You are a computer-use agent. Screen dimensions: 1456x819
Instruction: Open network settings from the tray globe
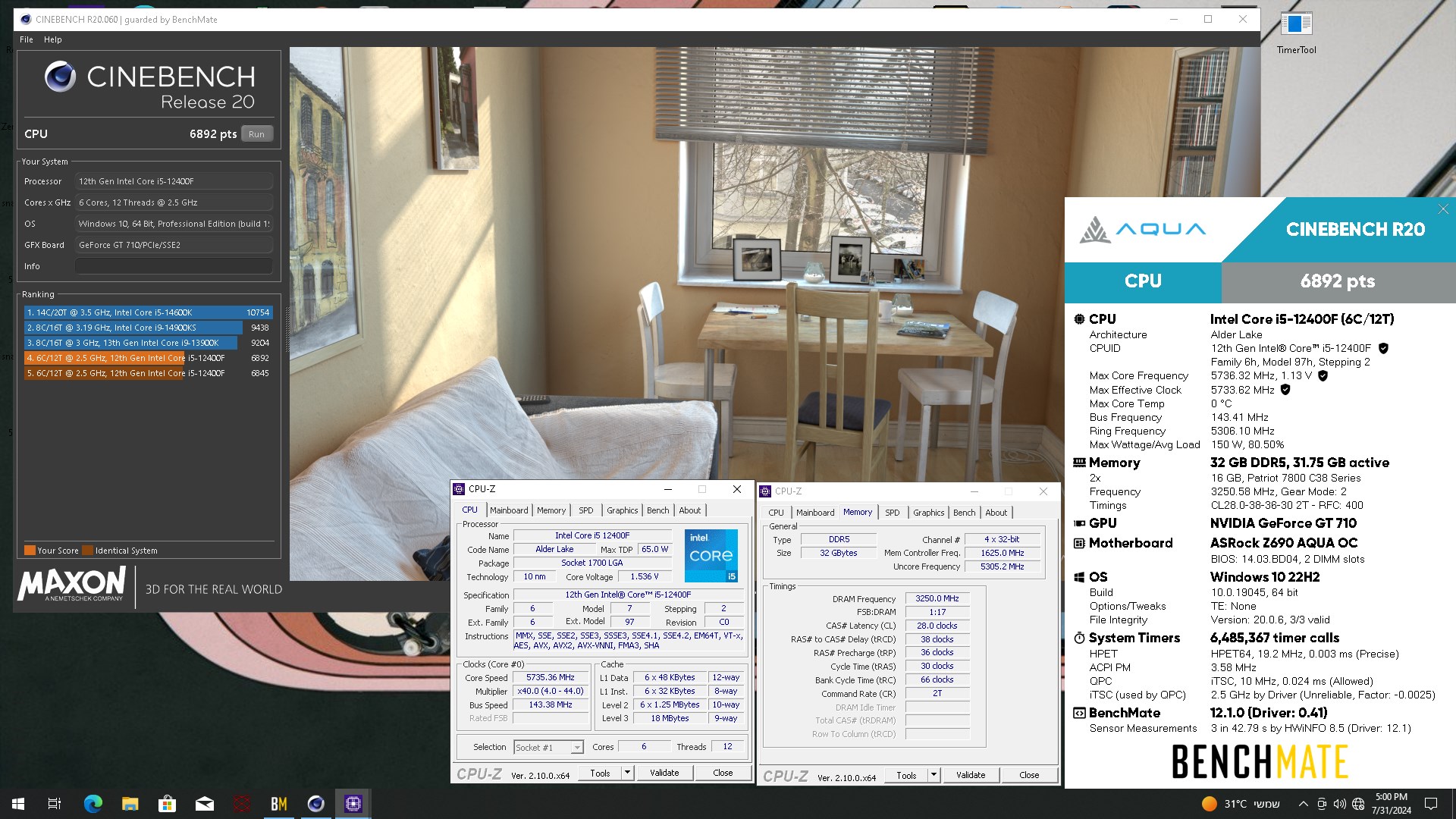(x=1358, y=804)
